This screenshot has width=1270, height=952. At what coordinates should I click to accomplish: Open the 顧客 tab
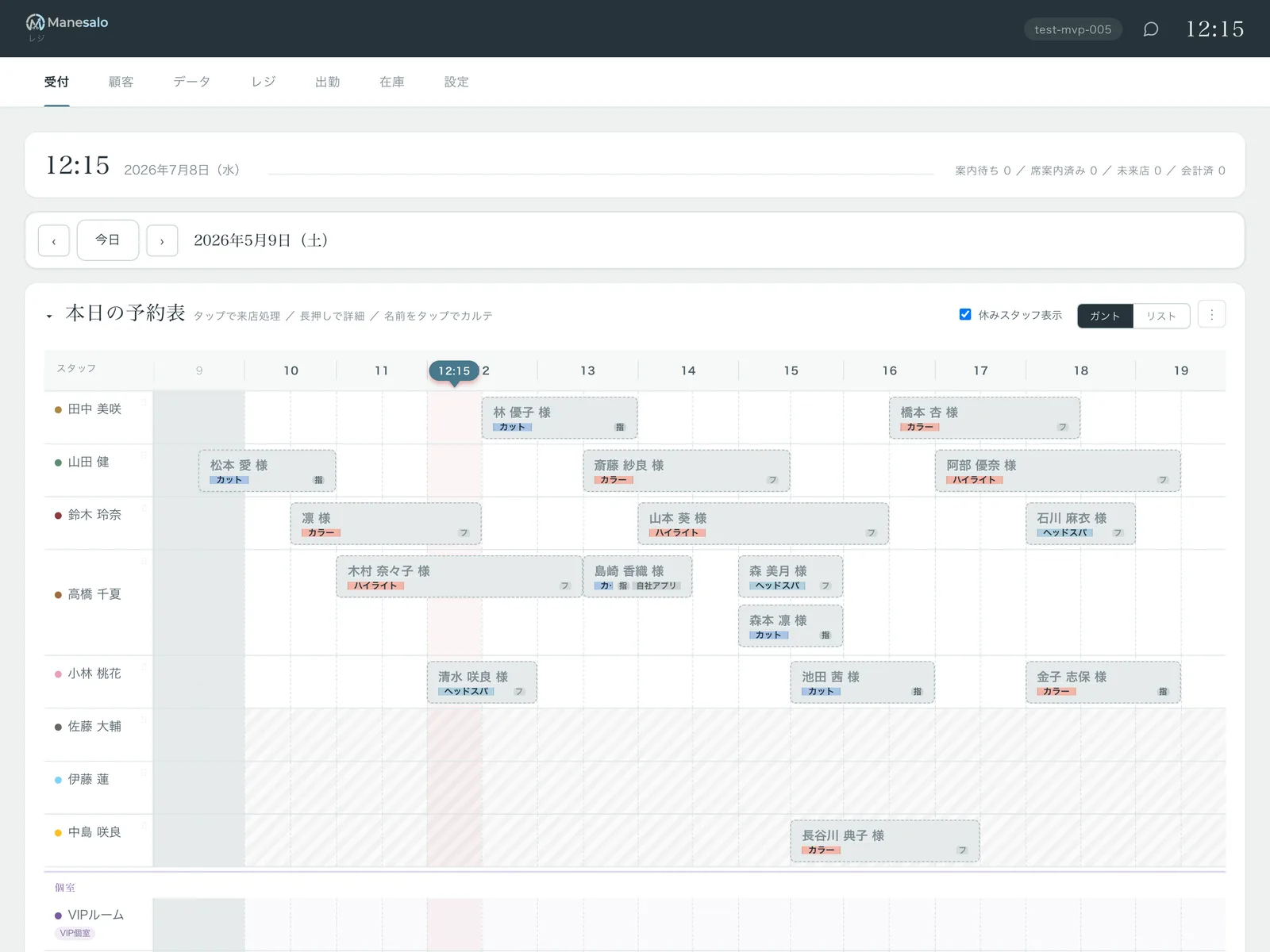point(121,82)
